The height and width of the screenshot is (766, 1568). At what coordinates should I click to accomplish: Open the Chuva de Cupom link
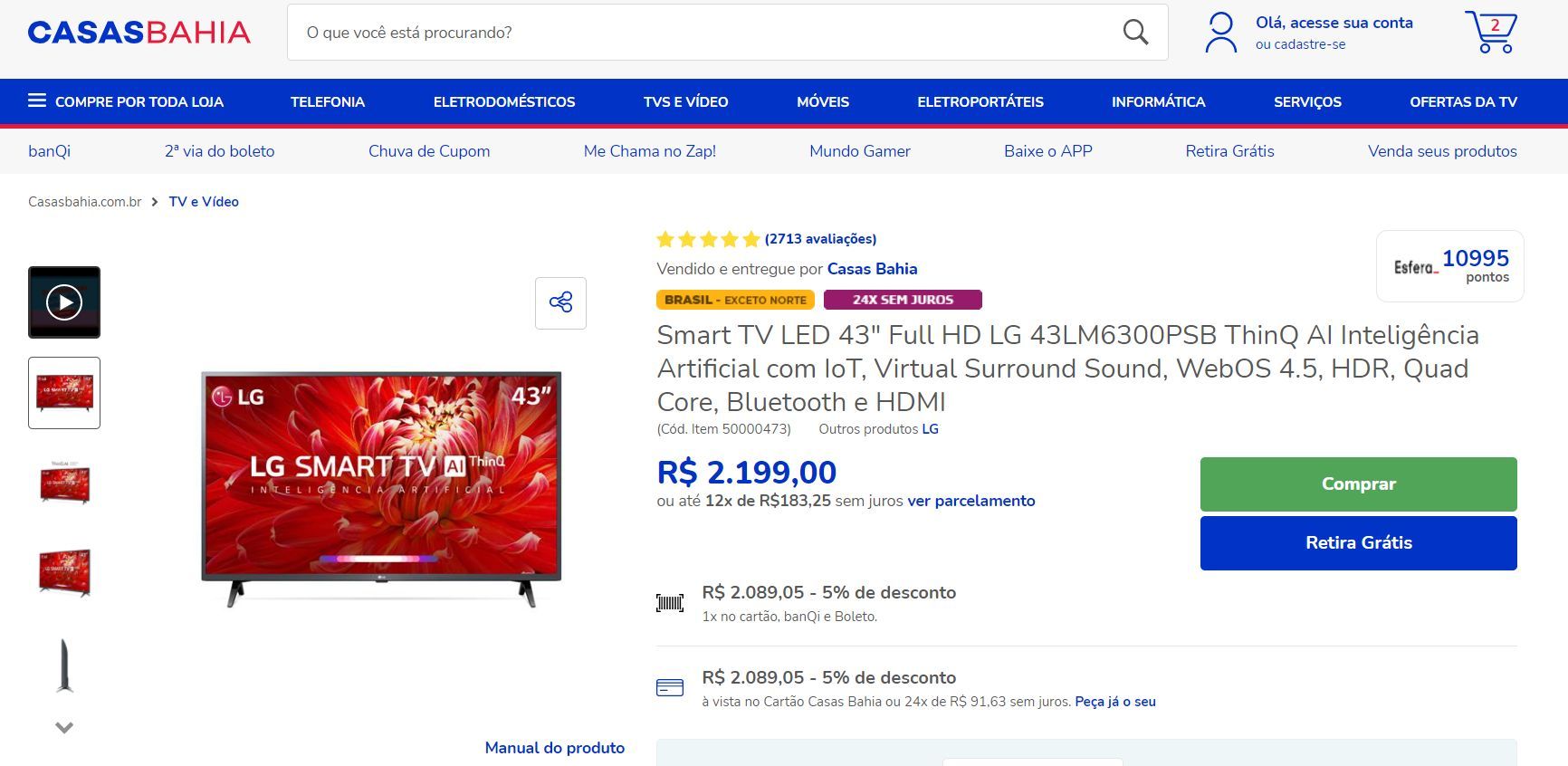[429, 151]
